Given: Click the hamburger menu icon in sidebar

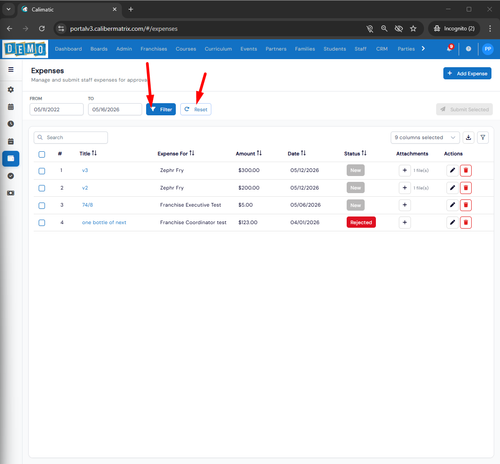Looking at the screenshot, I should point(11,70).
